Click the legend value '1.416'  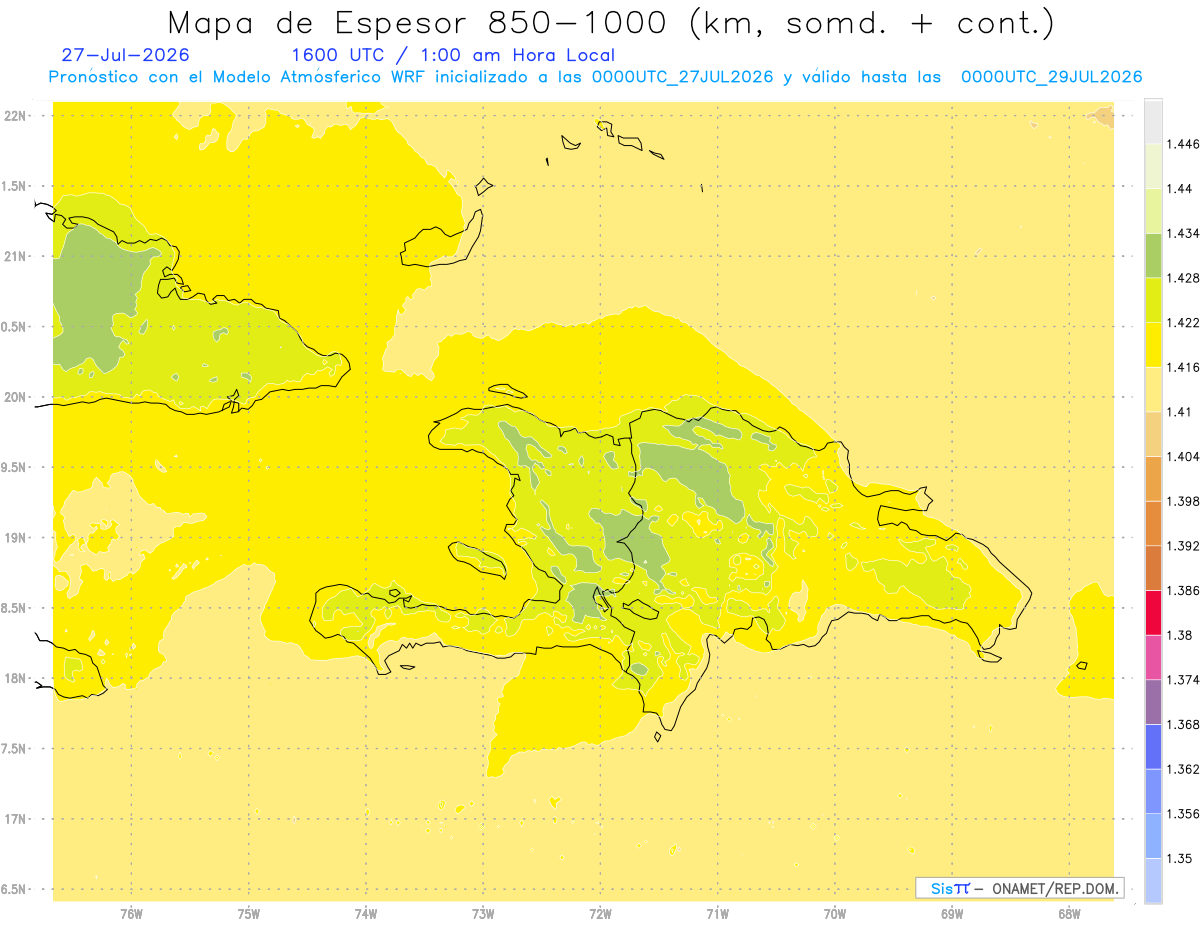(1184, 367)
